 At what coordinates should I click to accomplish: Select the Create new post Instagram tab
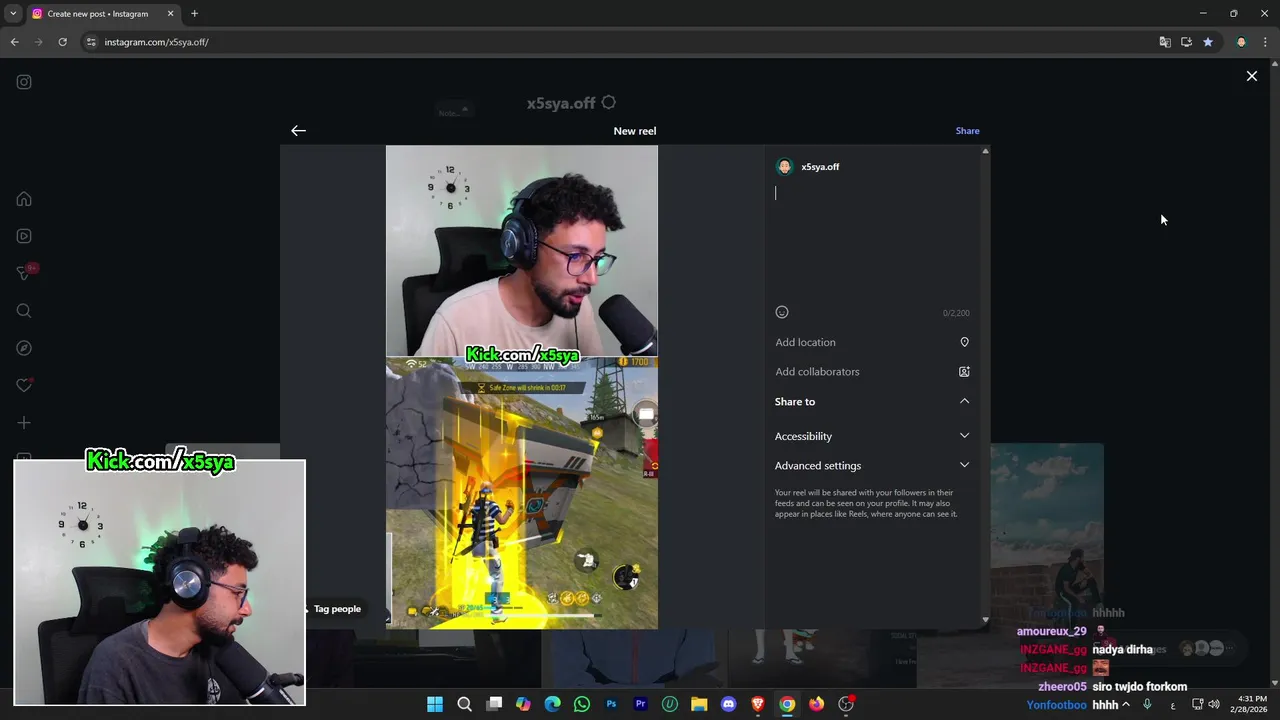click(x=103, y=14)
